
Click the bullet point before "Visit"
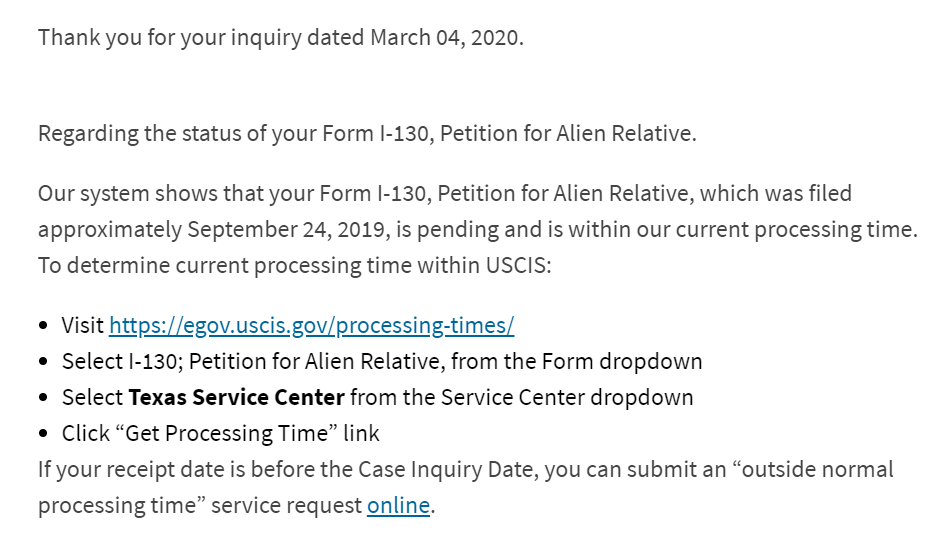[43, 326]
